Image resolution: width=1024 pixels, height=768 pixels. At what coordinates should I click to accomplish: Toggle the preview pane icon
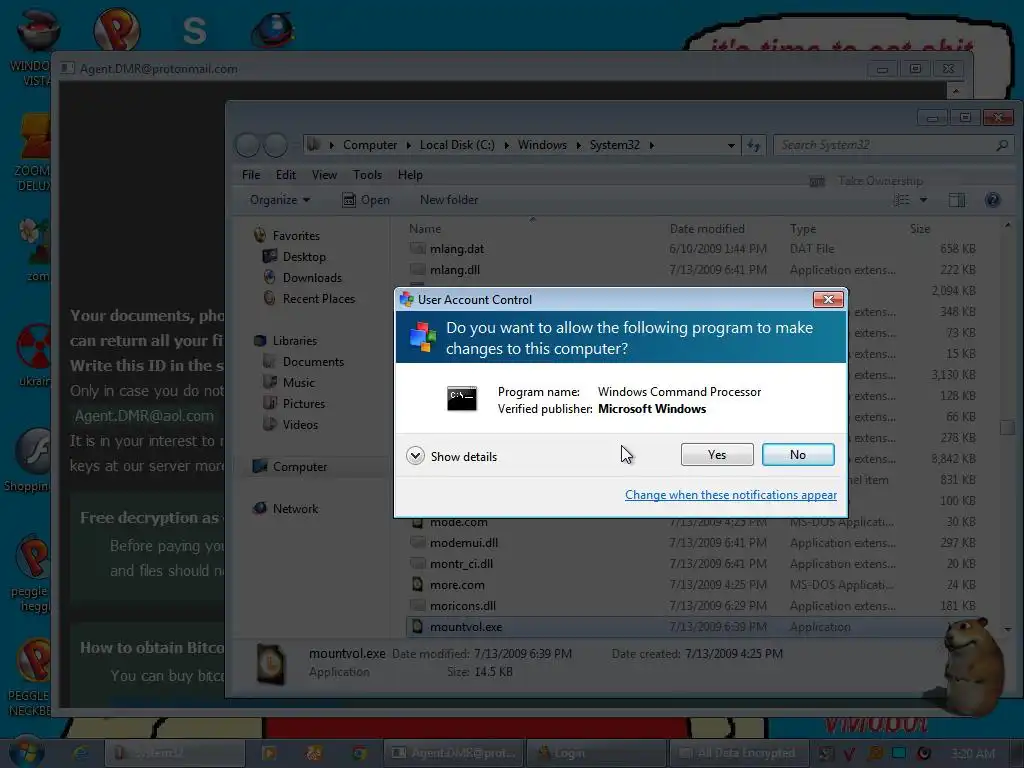[x=957, y=200]
